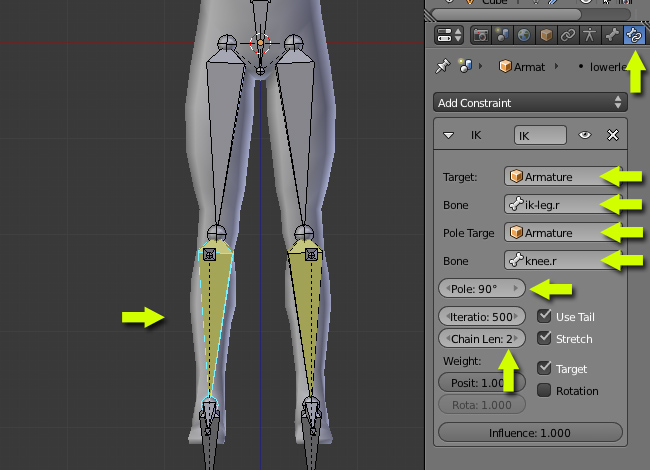
Task: Collapse the IK constraint panel
Action: coord(448,135)
